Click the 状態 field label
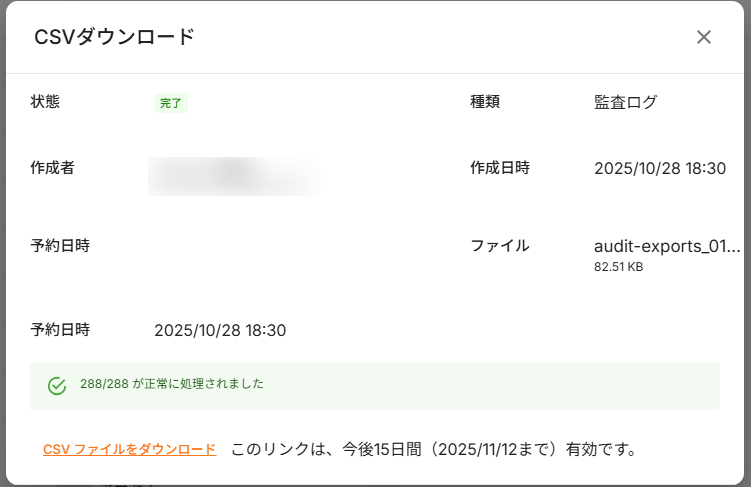This screenshot has height=487, width=751. coord(46,101)
